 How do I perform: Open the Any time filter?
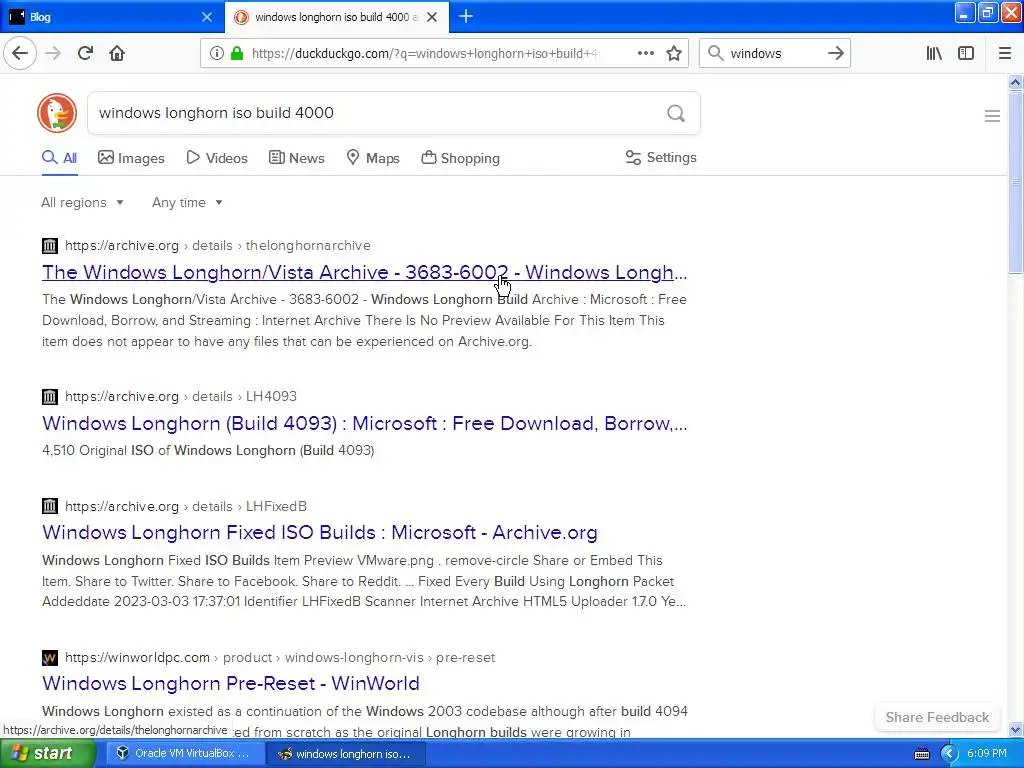(187, 202)
